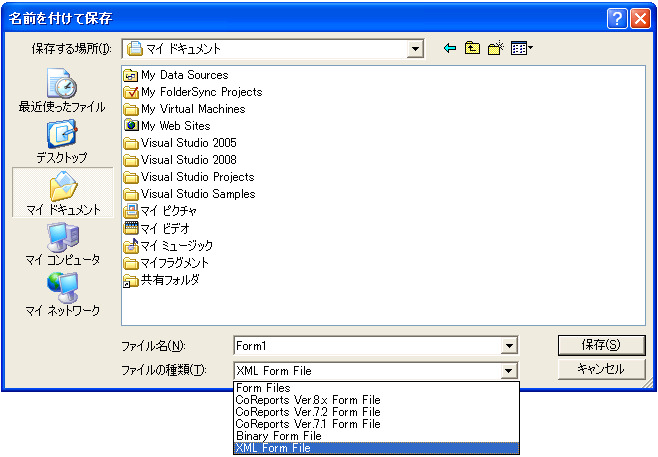Open 最近使ったファイル in the places bar

[62, 91]
